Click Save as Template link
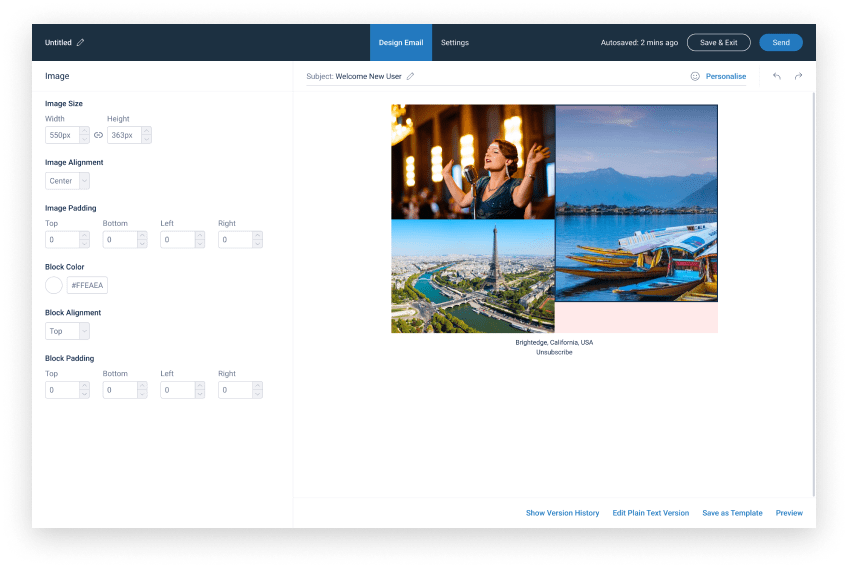The width and height of the screenshot is (848, 568). coord(732,513)
